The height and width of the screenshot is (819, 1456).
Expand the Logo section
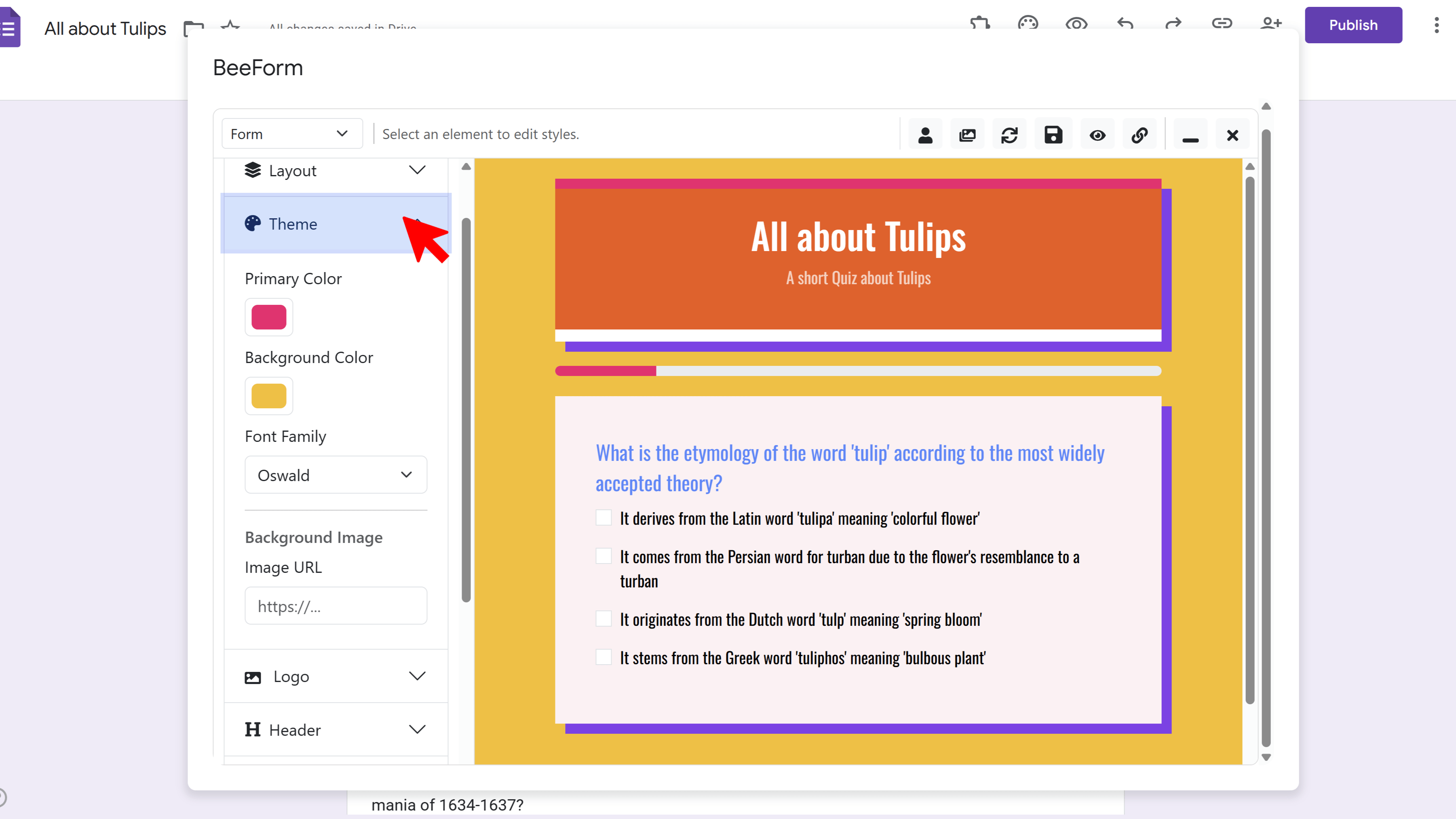(335, 677)
